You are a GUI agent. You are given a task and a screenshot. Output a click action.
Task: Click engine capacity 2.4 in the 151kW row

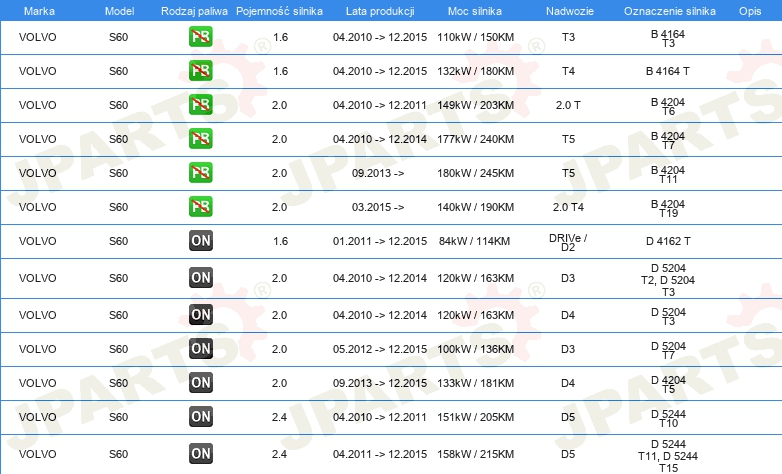point(279,417)
